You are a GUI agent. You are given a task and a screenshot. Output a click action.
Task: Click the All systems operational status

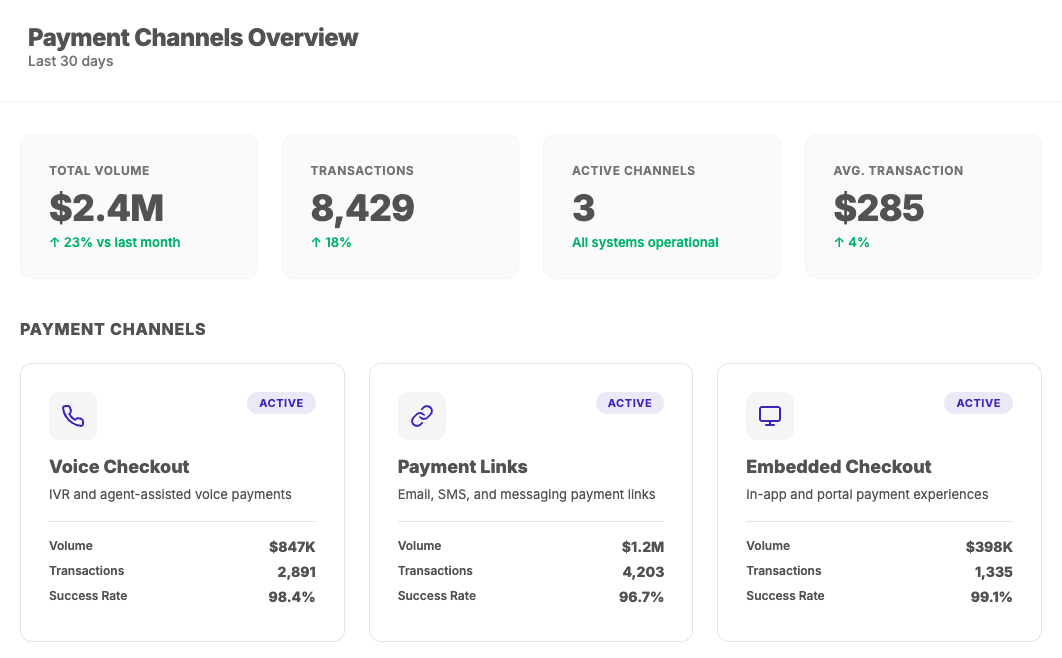[x=645, y=242]
